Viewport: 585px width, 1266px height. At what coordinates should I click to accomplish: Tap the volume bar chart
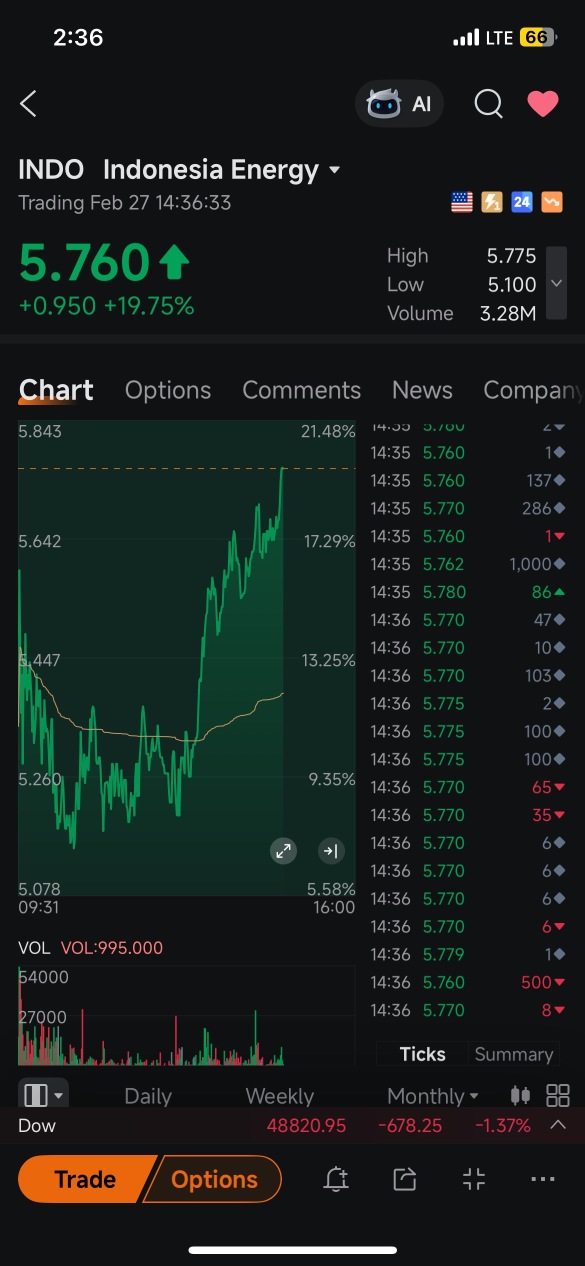(x=187, y=1015)
